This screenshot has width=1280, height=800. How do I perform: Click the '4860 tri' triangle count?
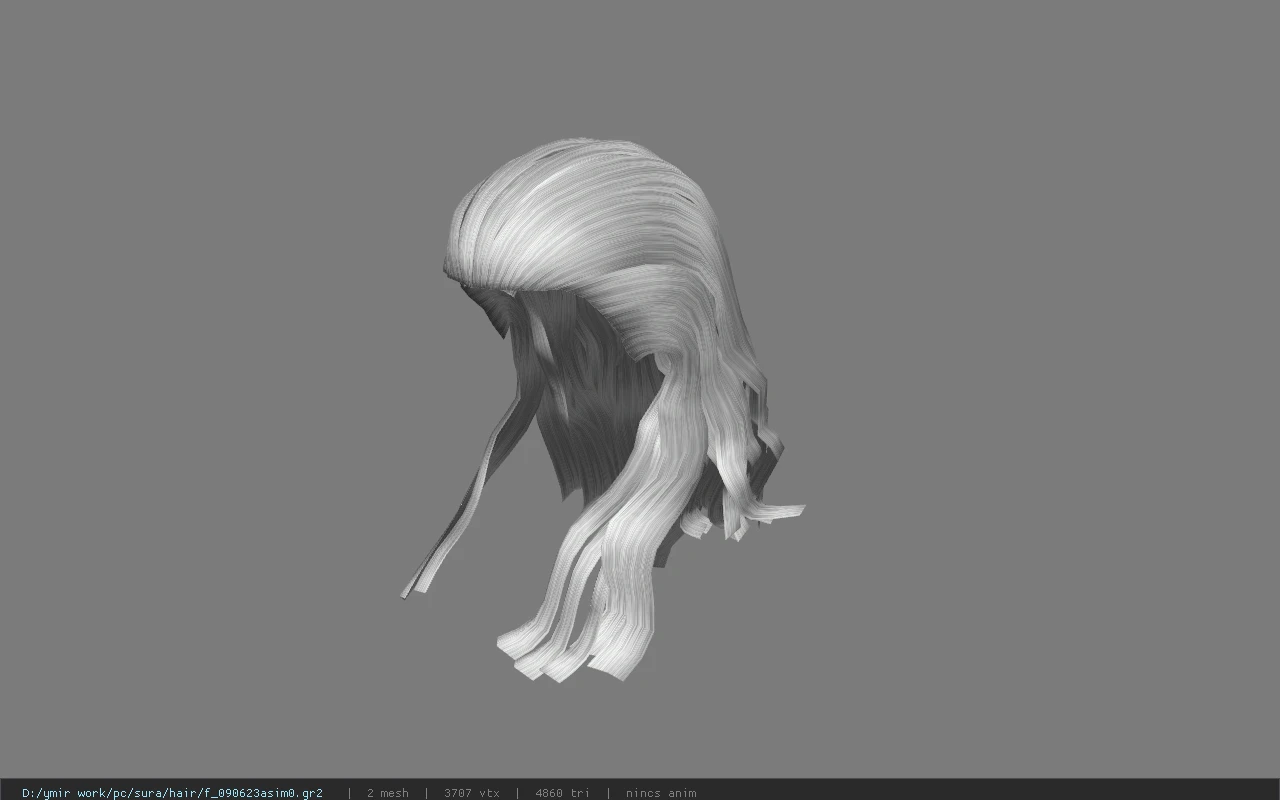tap(562, 793)
